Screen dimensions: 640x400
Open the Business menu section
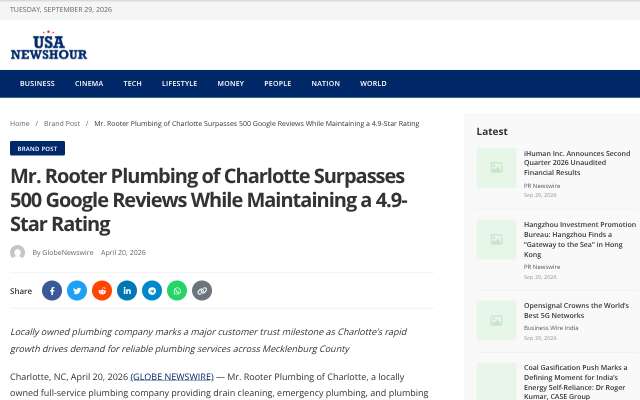[37, 84]
